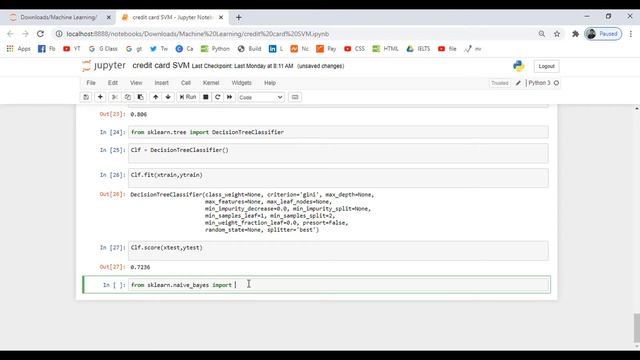Open the G Class bookmark

[103, 49]
